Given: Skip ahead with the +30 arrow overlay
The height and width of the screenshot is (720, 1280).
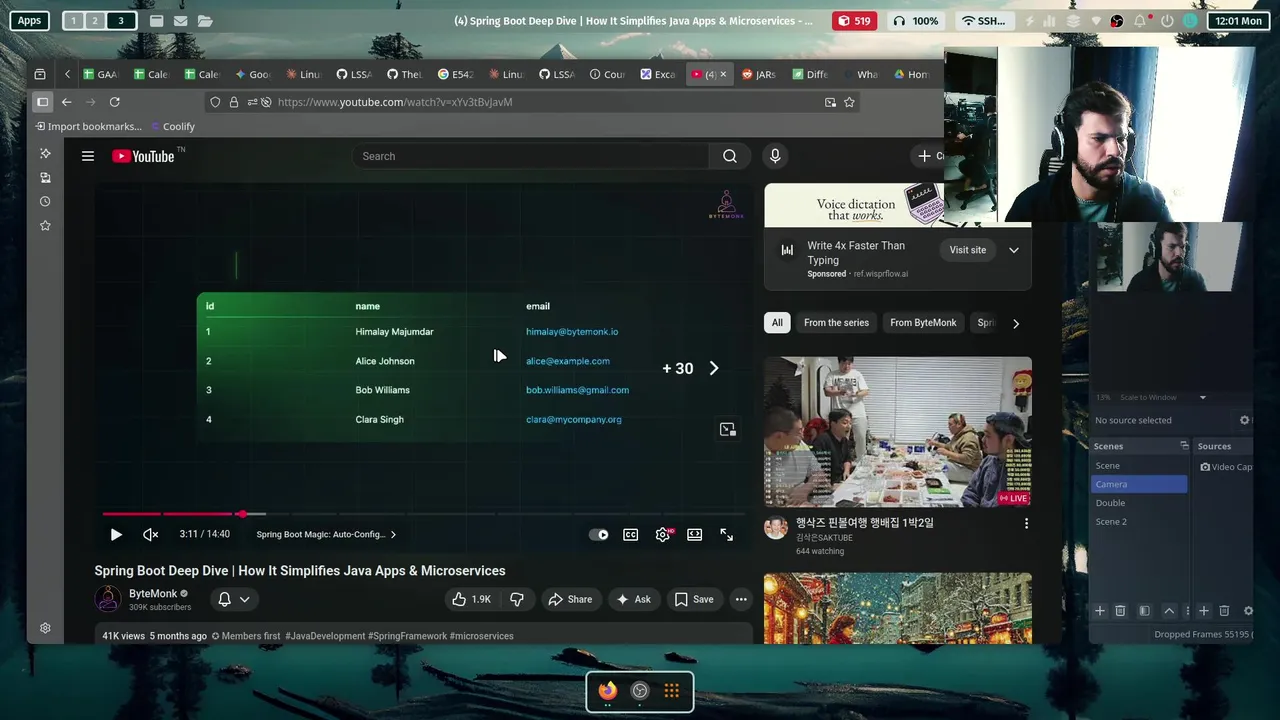Looking at the screenshot, I should tap(690, 368).
